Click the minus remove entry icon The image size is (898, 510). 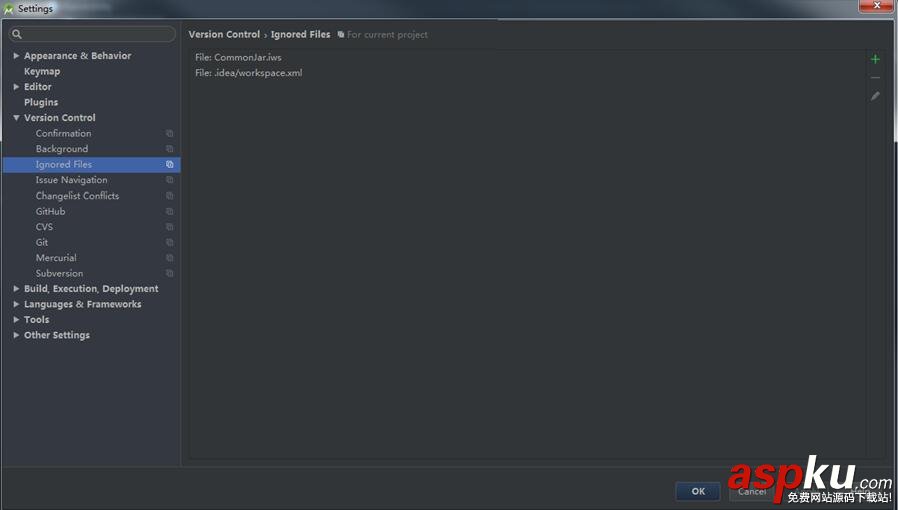(875, 78)
